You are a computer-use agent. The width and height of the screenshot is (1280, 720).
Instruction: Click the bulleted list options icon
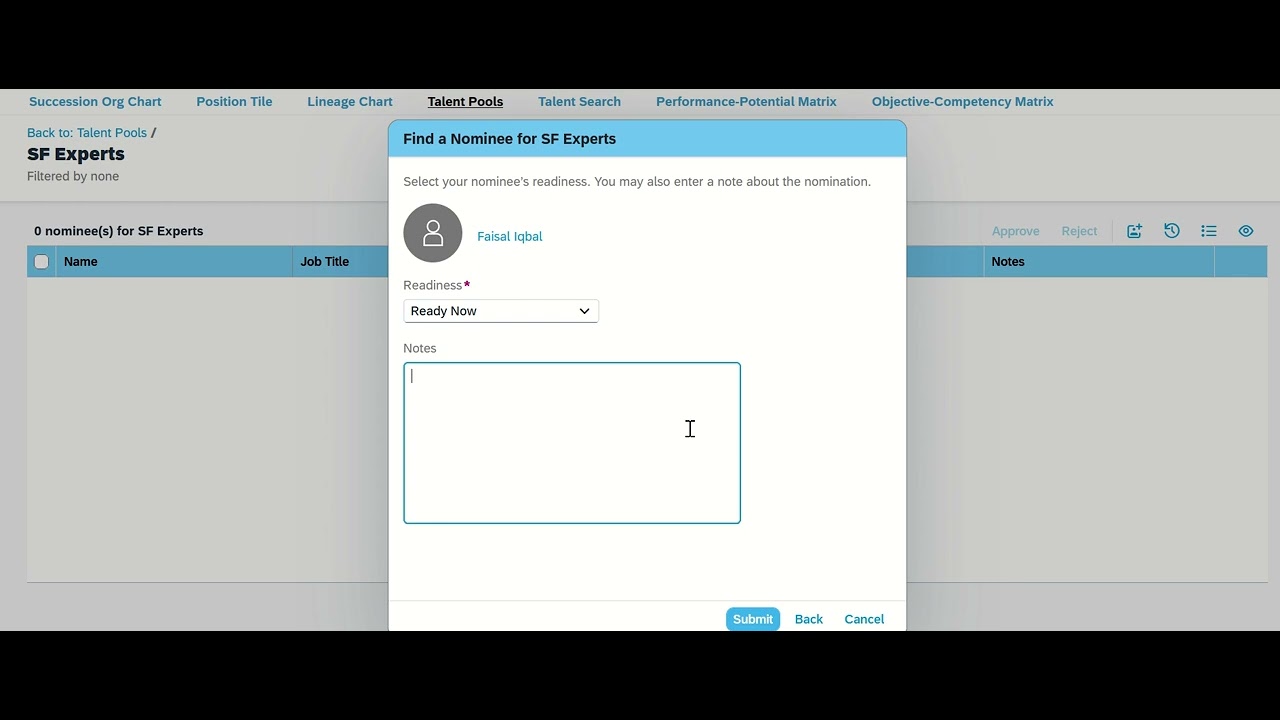pyautogui.click(x=1209, y=231)
